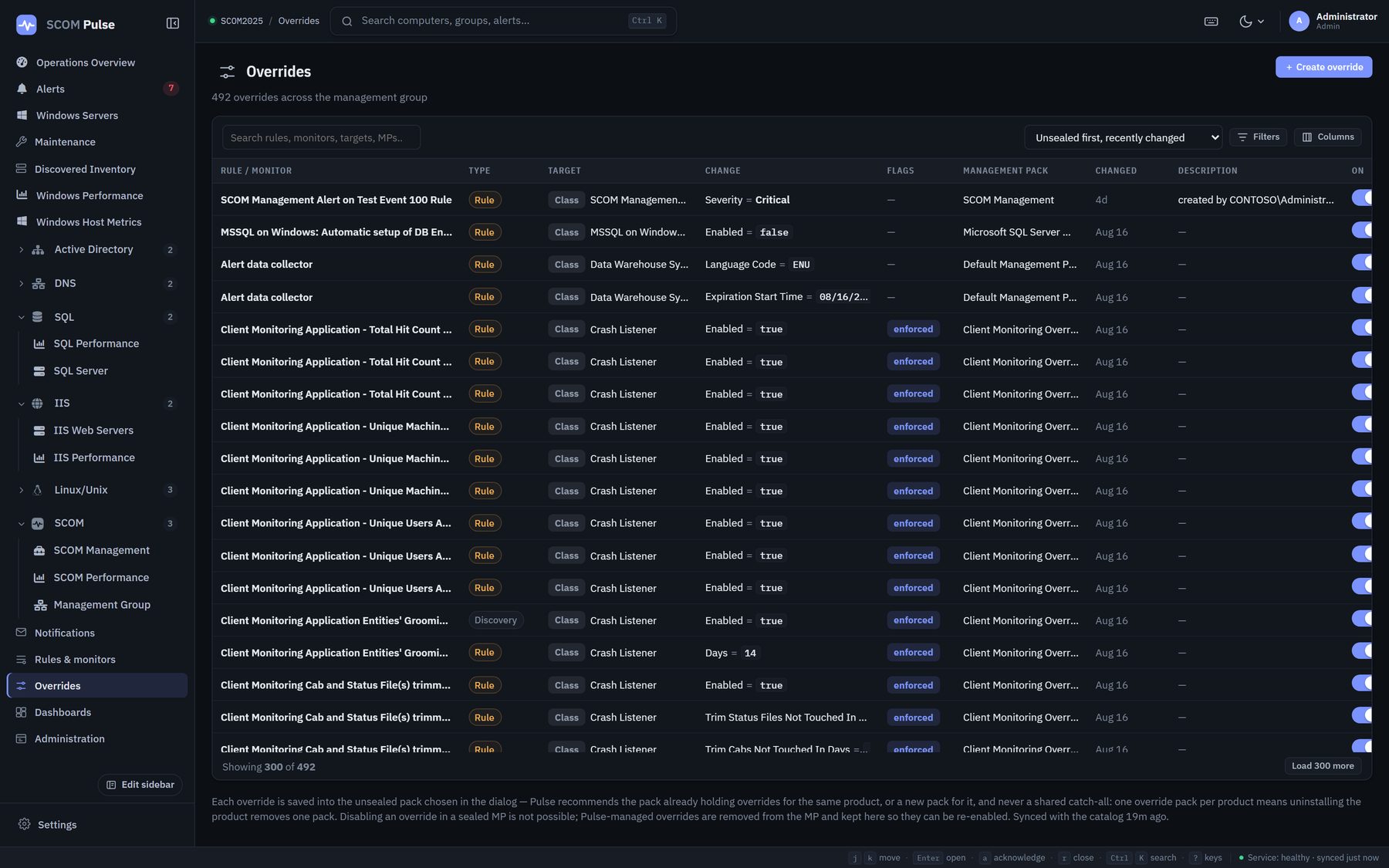
Task: Click the IIS globe icon
Action: [37, 404]
